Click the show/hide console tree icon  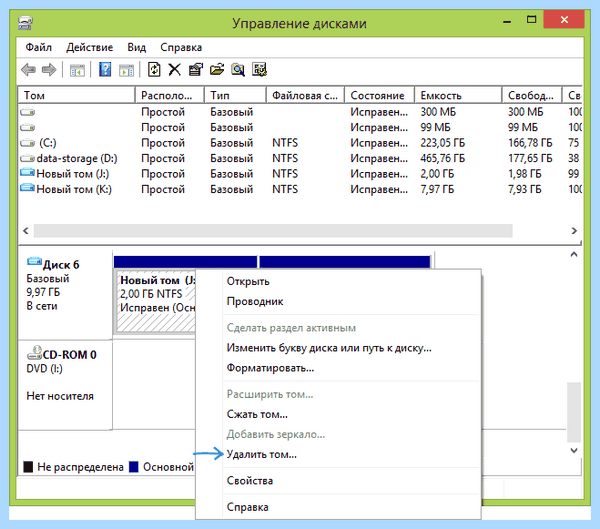[77, 70]
